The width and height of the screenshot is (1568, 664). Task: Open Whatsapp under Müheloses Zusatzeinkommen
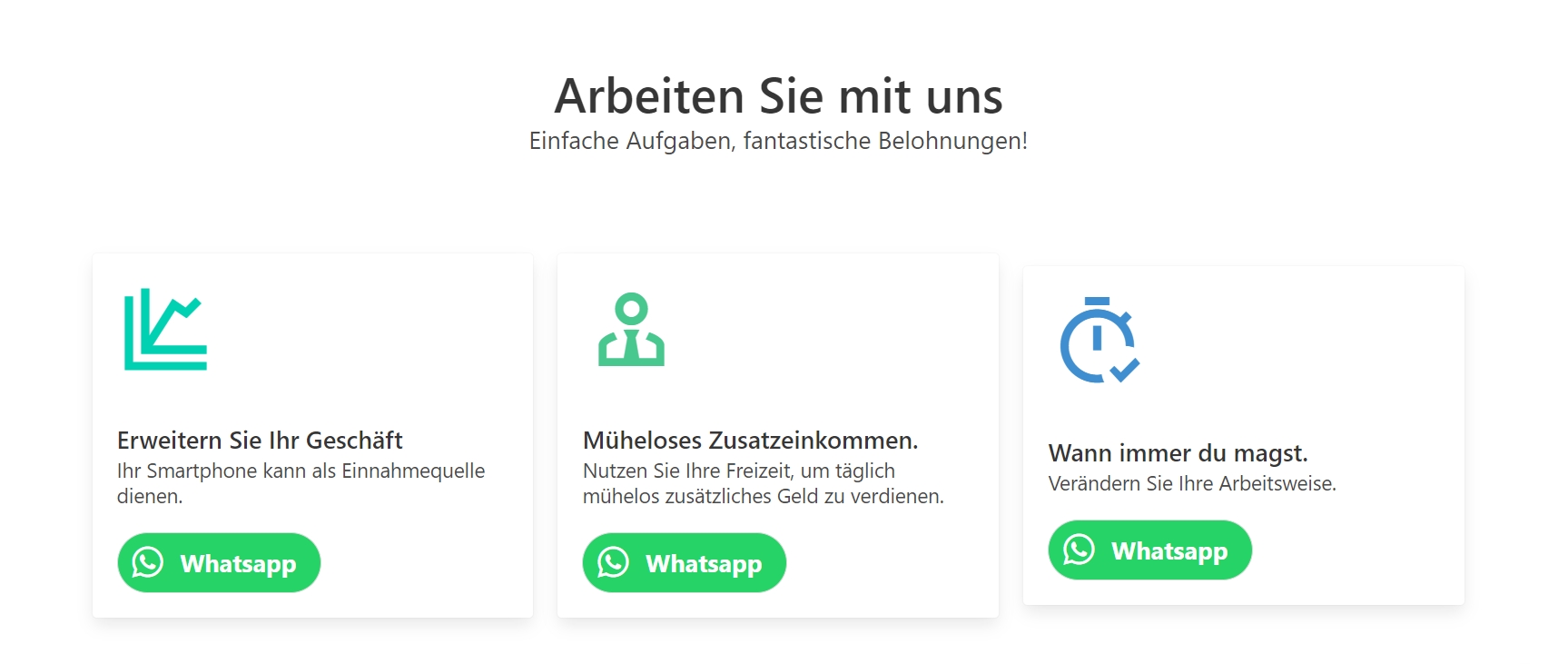tap(685, 563)
